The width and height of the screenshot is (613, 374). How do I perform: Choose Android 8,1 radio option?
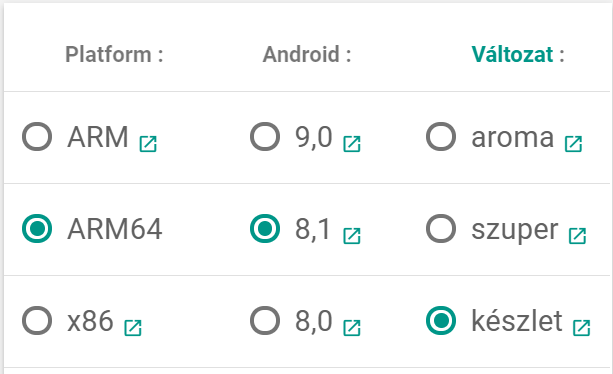(x=265, y=229)
